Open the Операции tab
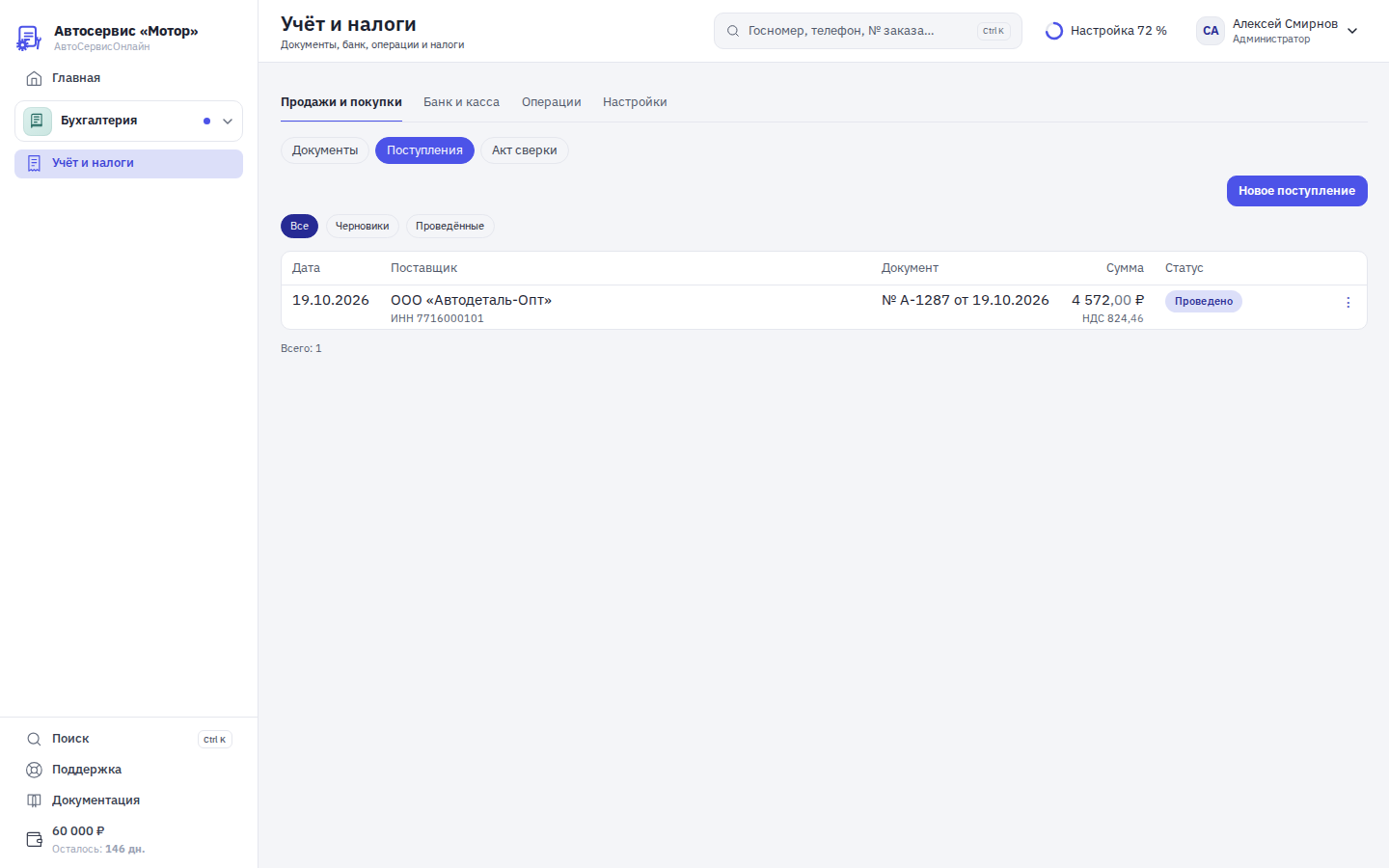Viewport: 1389px width, 868px height. (551, 102)
